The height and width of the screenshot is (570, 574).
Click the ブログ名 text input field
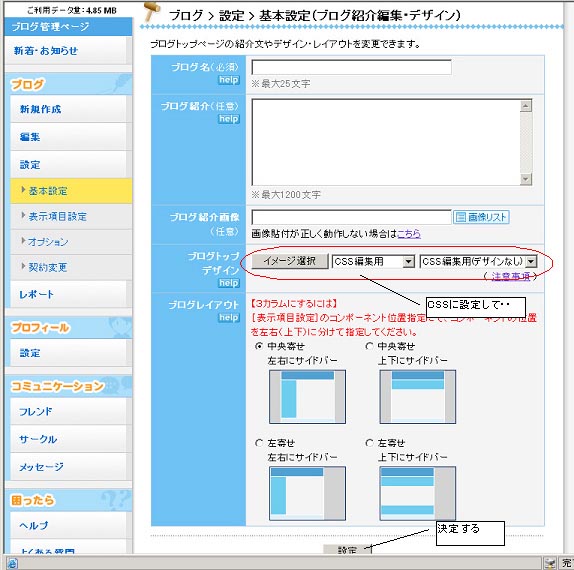(351, 67)
